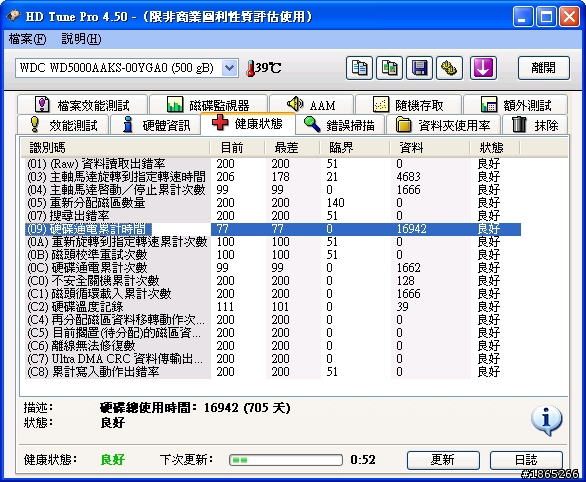Image resolution: width=586 pixels, height=482 pixels.
Task: Select the (C7) Ultra DMA CRC row
Action: pyautogui.click(x=273, y=359)
